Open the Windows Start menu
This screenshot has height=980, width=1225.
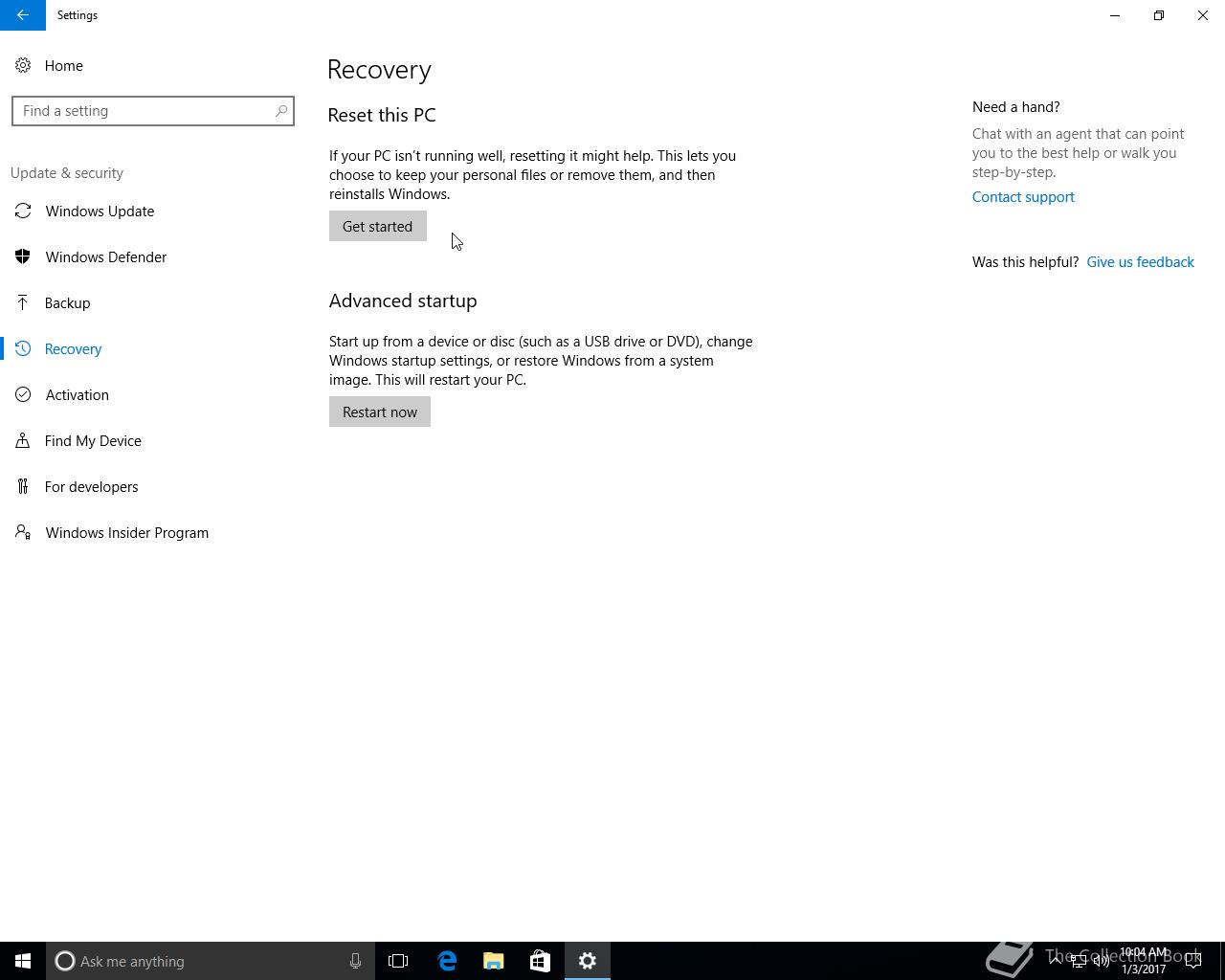coord(23,961)
